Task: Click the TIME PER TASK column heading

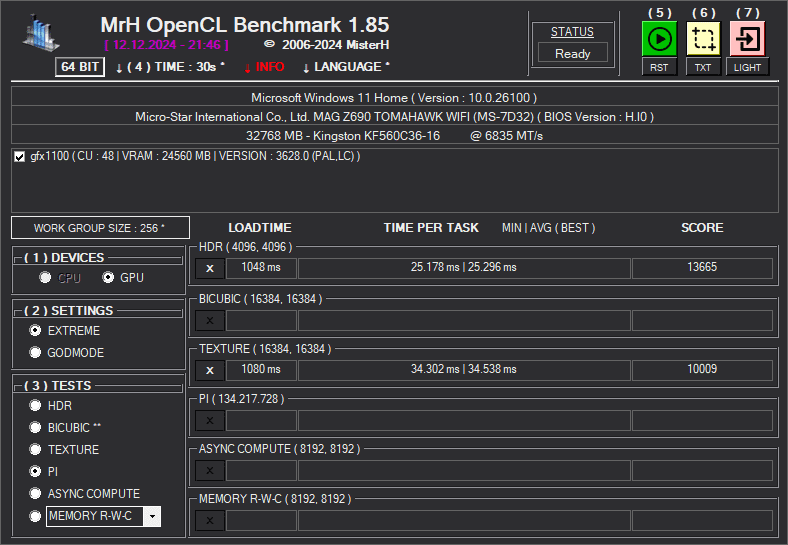Action: point(431,228)
